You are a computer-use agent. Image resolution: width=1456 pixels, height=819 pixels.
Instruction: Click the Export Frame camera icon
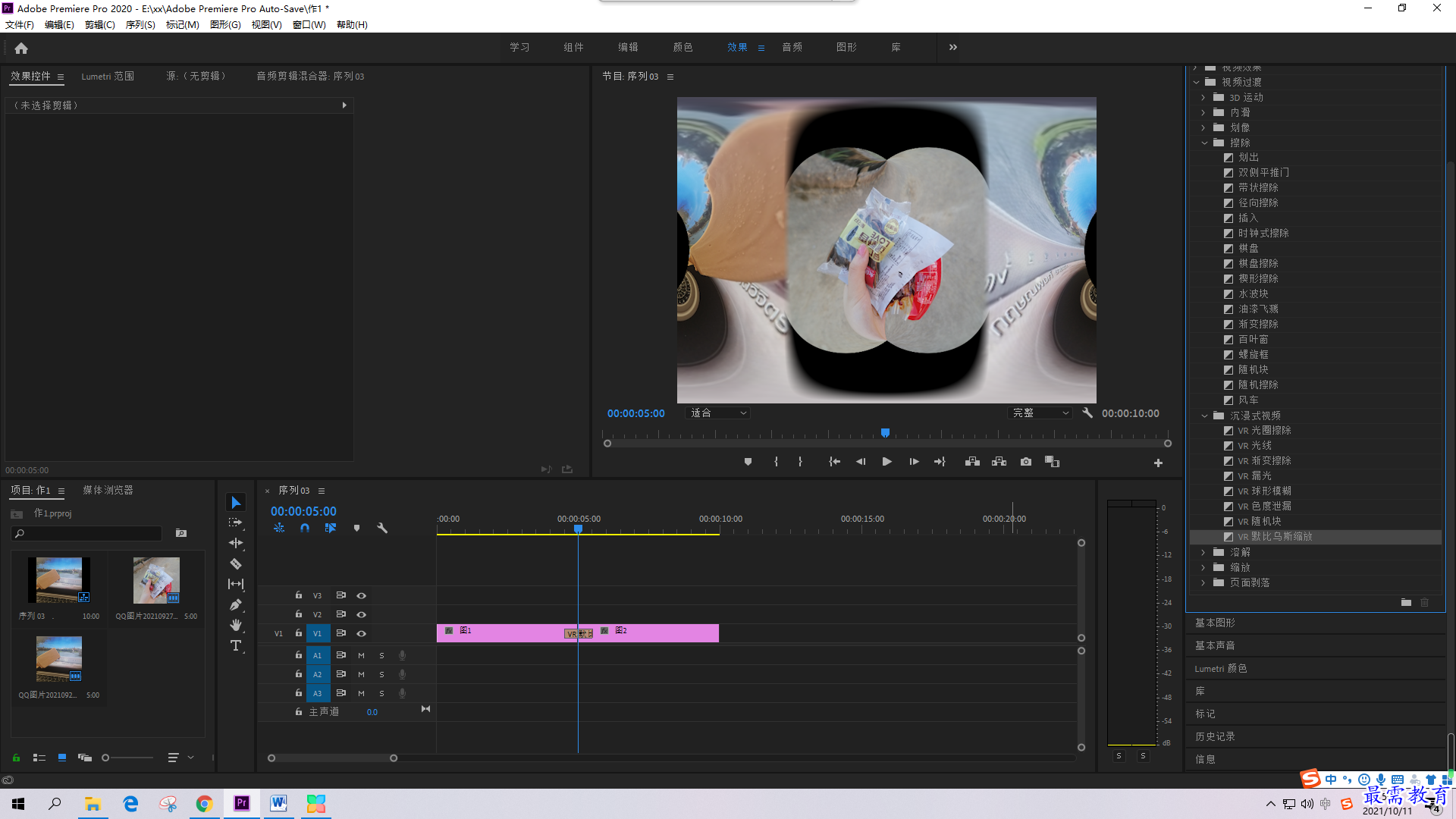click(x=1026, y=462)
